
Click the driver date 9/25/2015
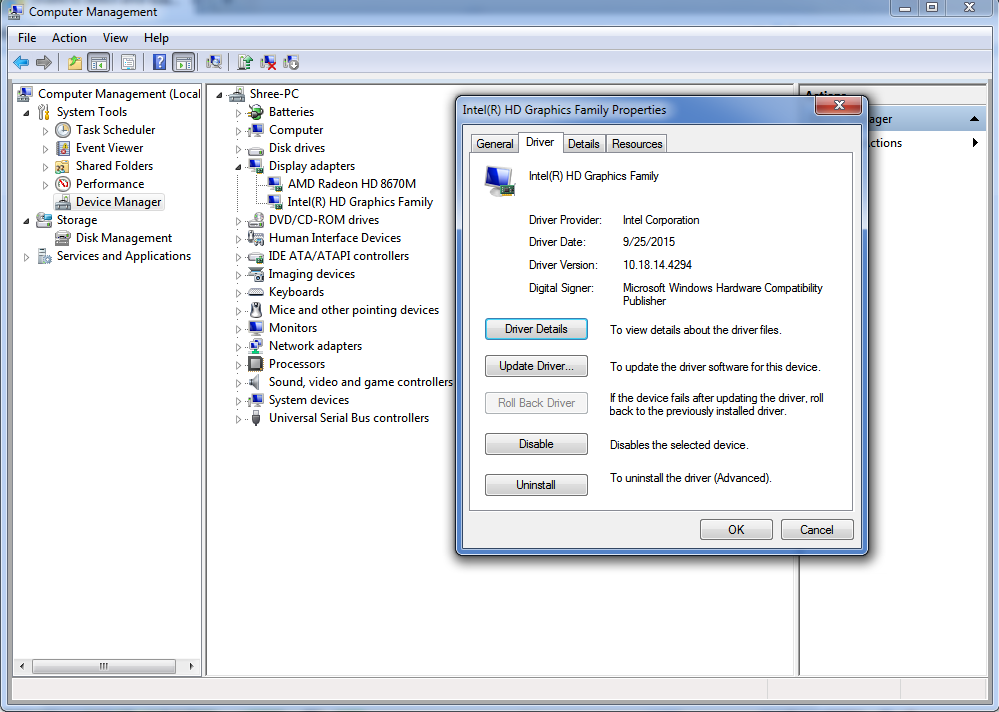point(649,242)
